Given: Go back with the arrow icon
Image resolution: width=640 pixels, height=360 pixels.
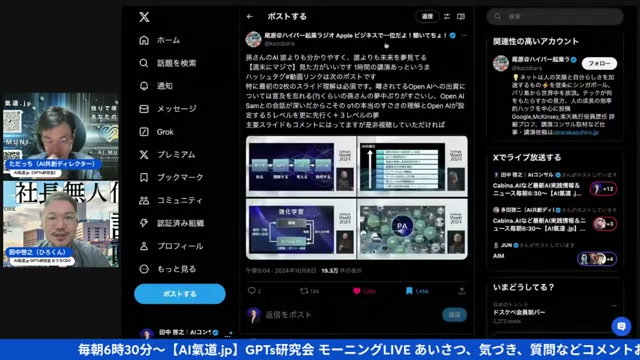Looking at the screenshot, I should tap(250, 17).
